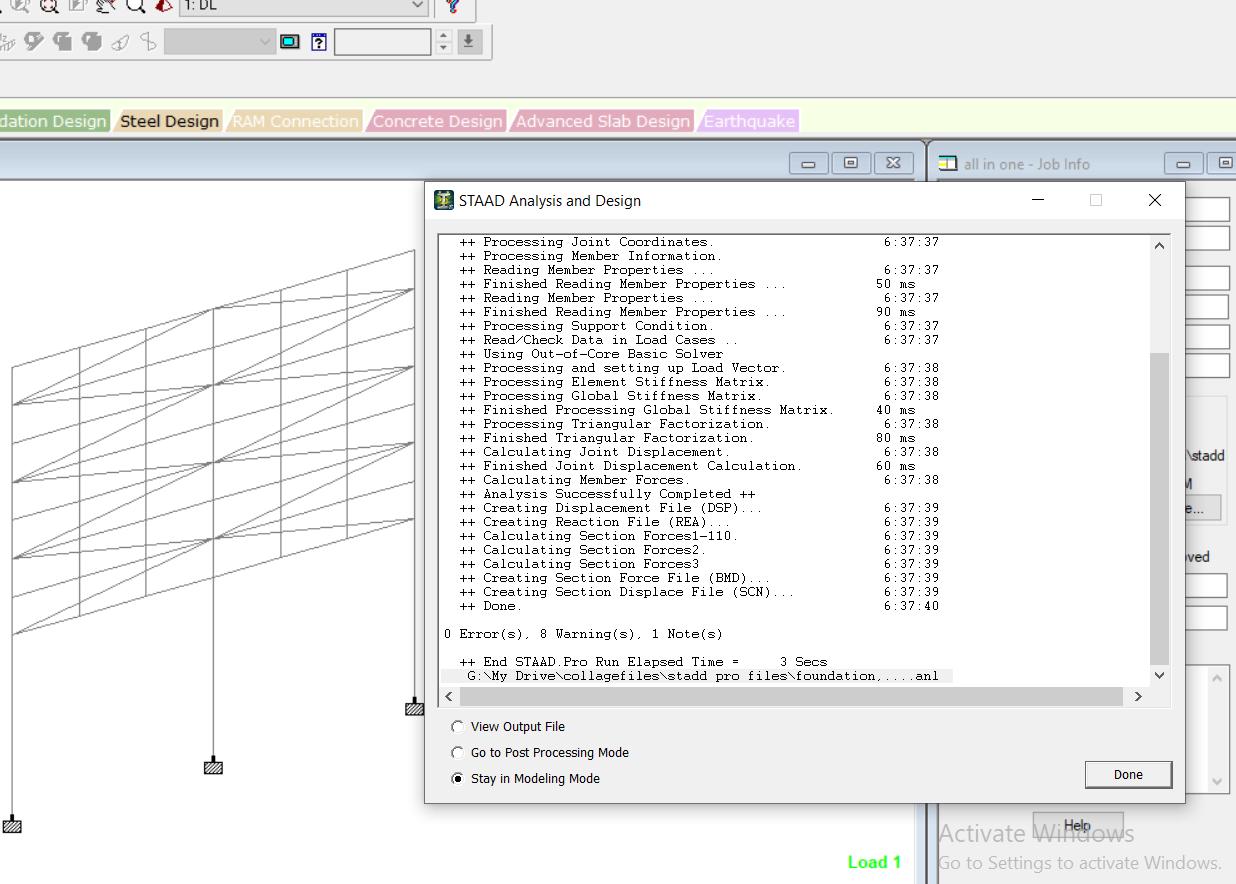Select the magnifier zoom tool in top toolbar
The width and height of the screenshot is (1236, 884).
point(136,6)
